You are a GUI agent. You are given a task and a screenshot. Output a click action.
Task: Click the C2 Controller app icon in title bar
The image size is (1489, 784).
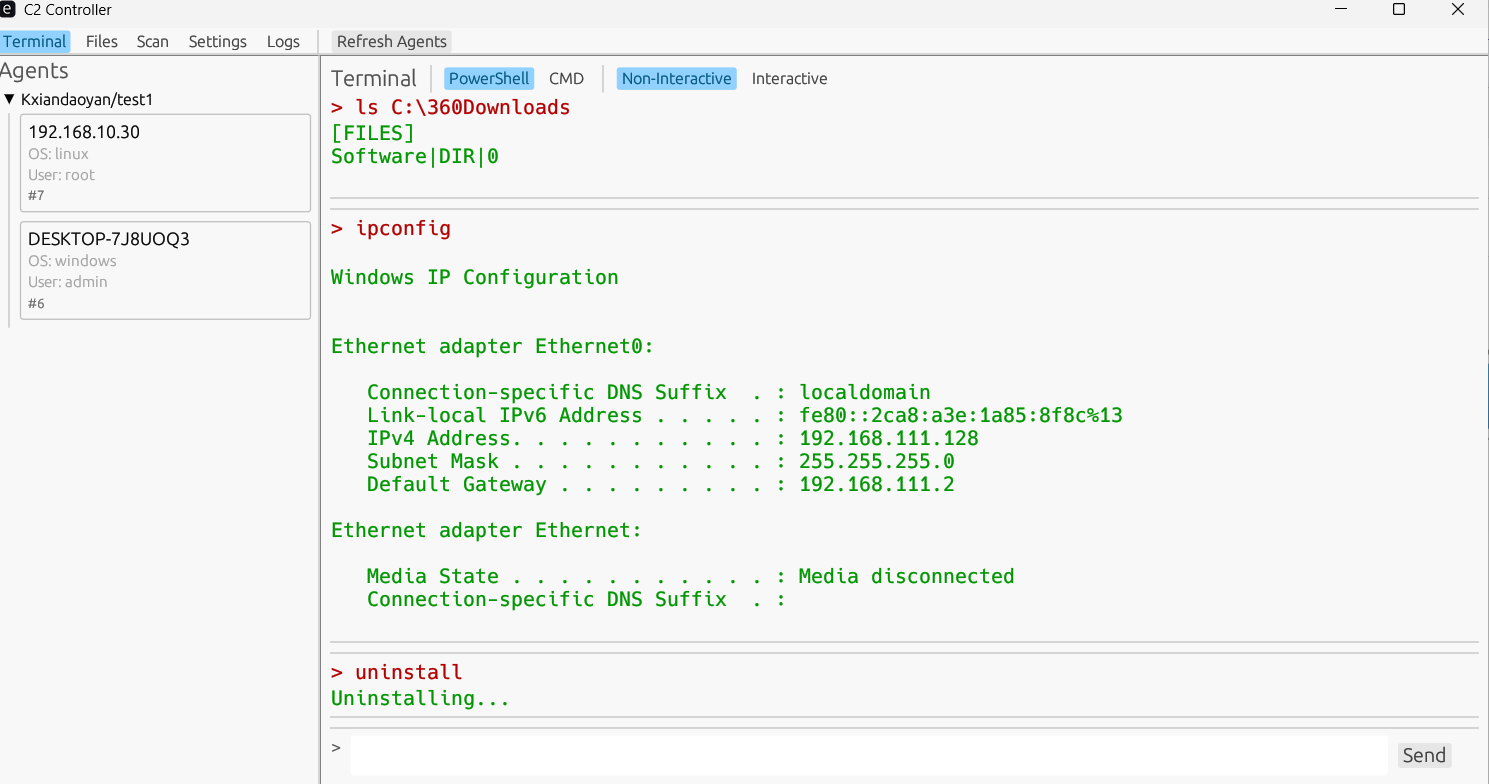[x=8, y=10]
